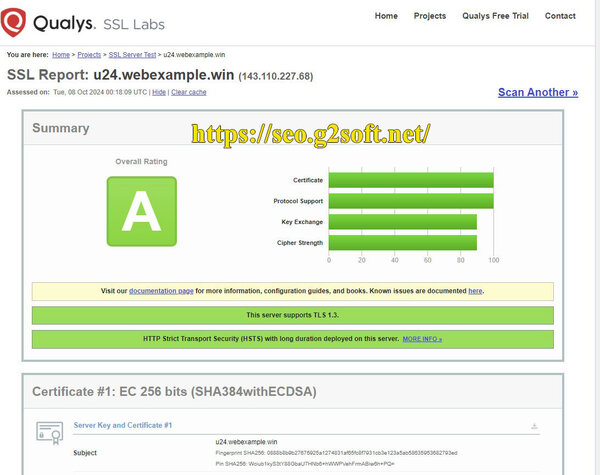Click the Clear cache link
Screen dimensions: 600x475
pos(189,92)
